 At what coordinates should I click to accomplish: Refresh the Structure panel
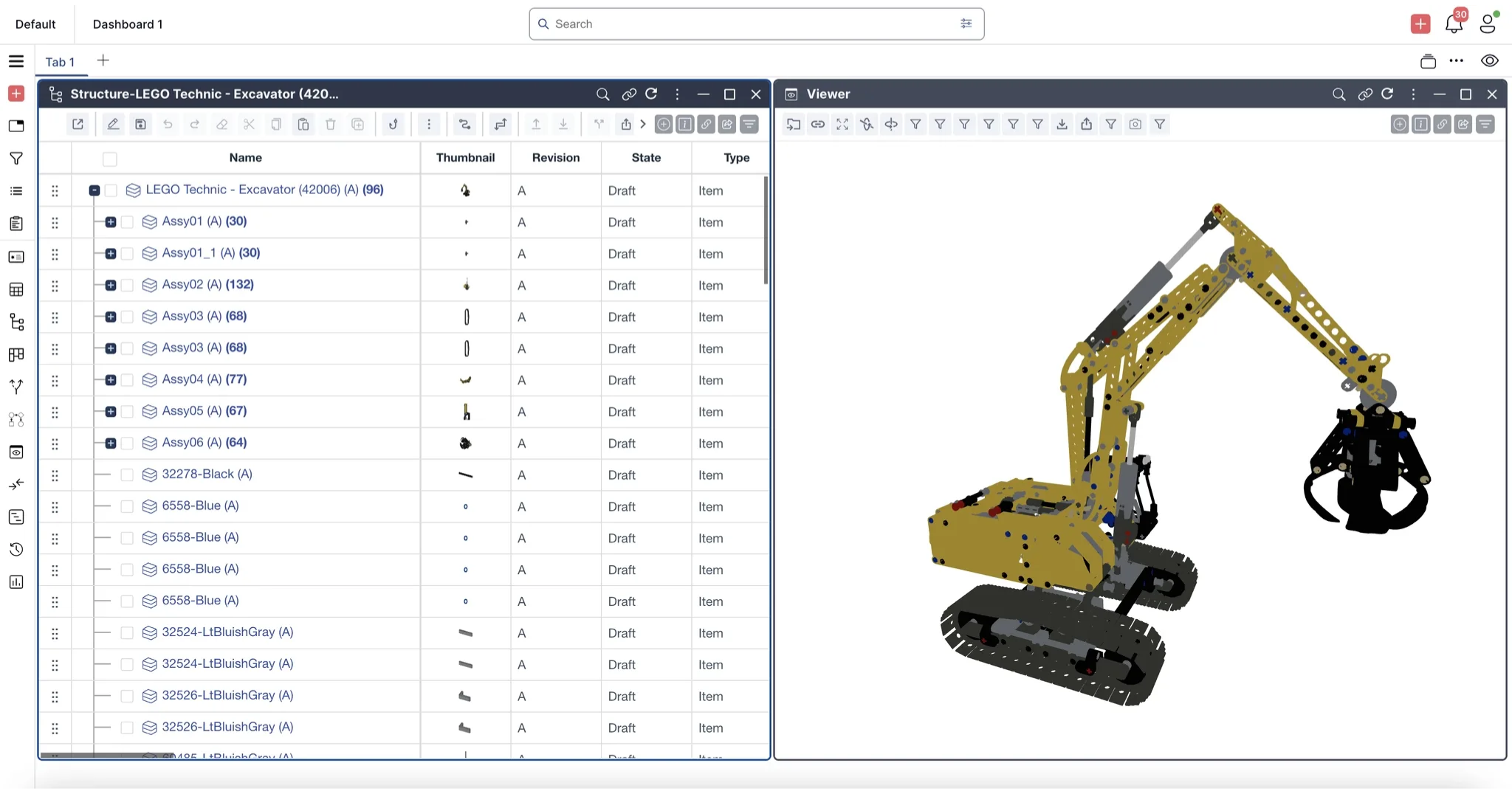point(651,94)
